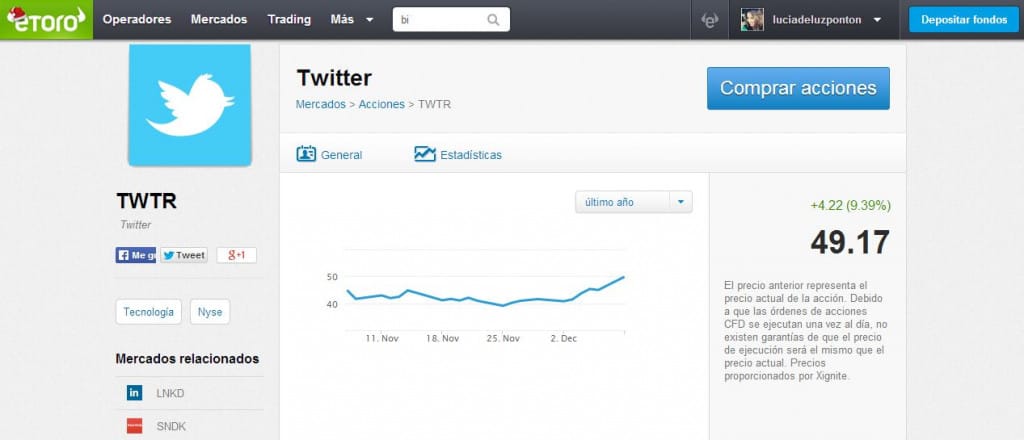This screenshot has height=440, width=1024.
Task: Click the eToro logo
Action: coord(46,20)
